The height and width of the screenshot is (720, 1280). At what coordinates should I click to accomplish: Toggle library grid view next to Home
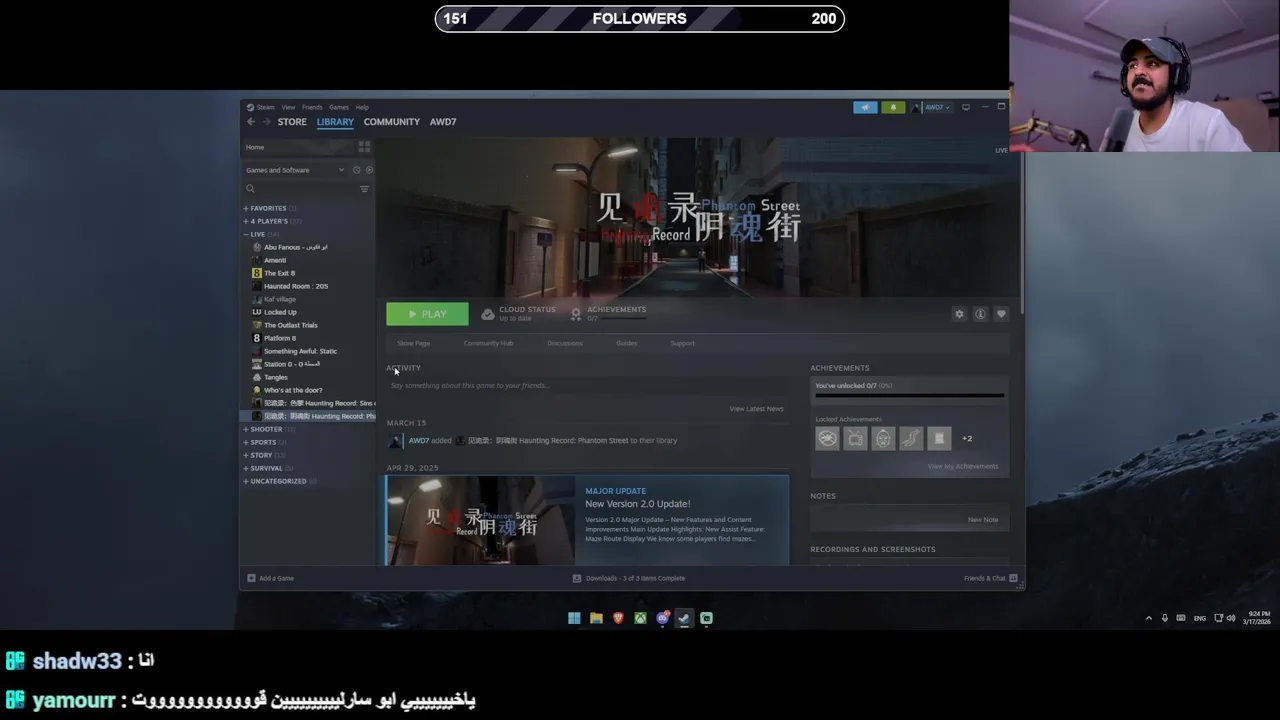(364, 147)
